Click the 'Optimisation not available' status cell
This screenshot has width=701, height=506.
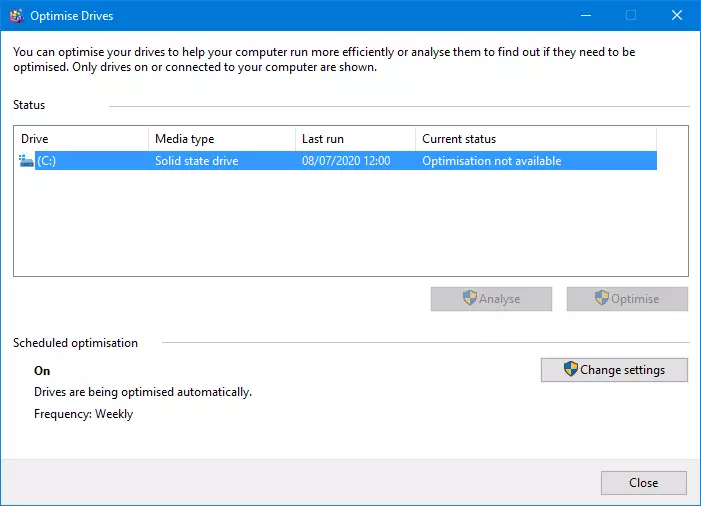(492, 161)
